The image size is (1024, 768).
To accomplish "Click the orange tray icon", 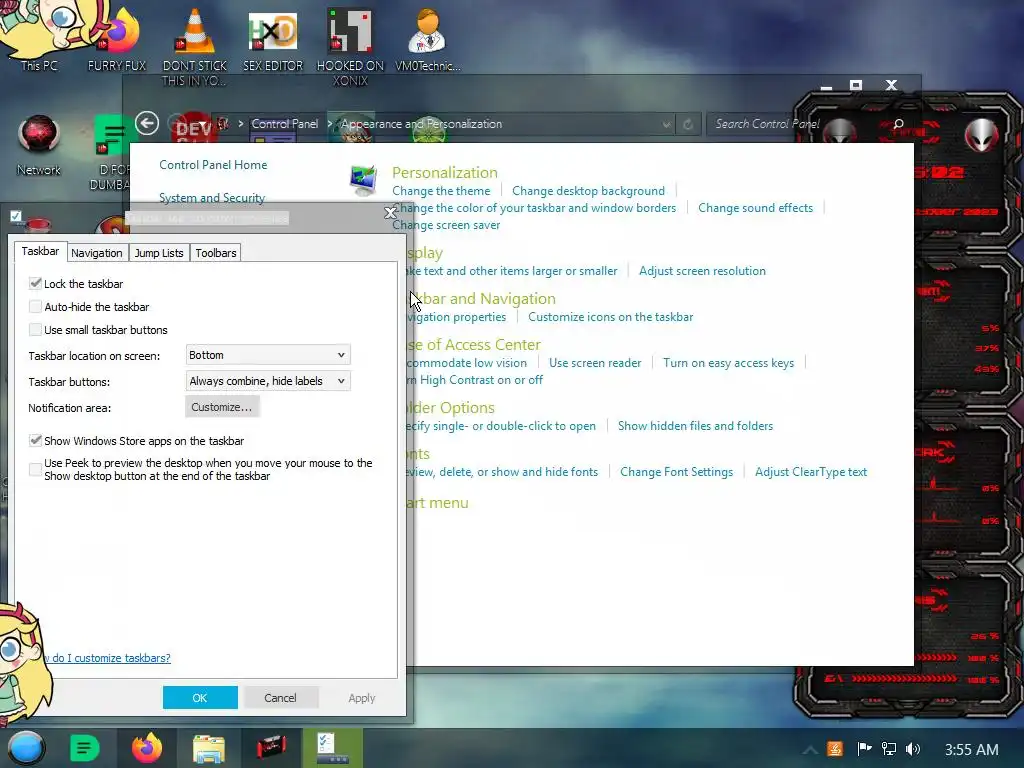I will click(x=835, y=749).
